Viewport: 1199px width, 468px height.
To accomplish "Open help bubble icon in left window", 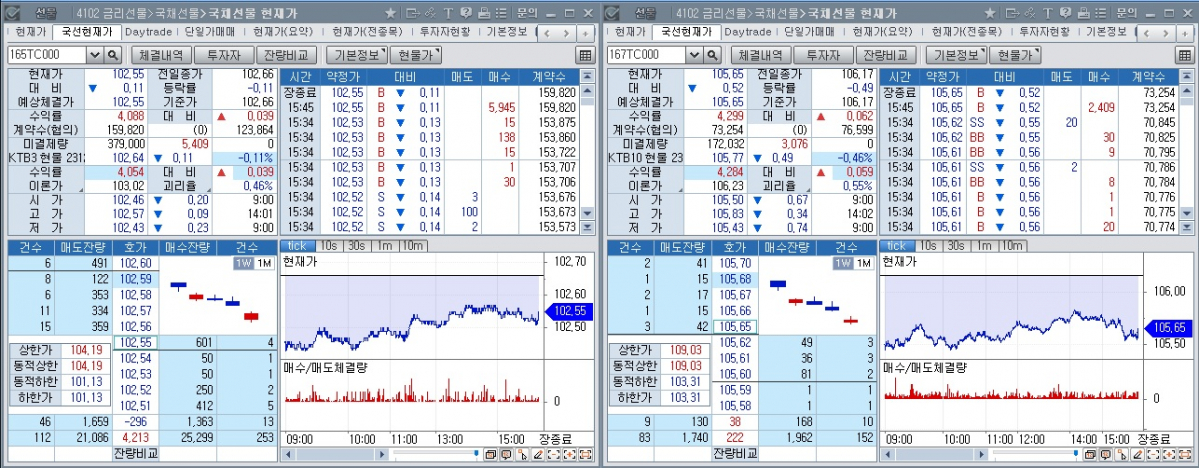I will pos(466,13).
